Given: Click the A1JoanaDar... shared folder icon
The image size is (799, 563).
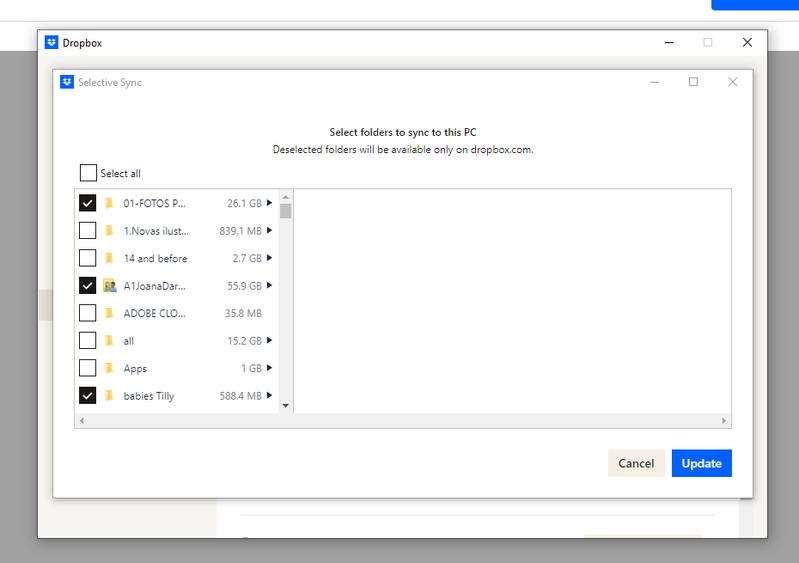Looking at the screenshot, I should click(110, 286).
